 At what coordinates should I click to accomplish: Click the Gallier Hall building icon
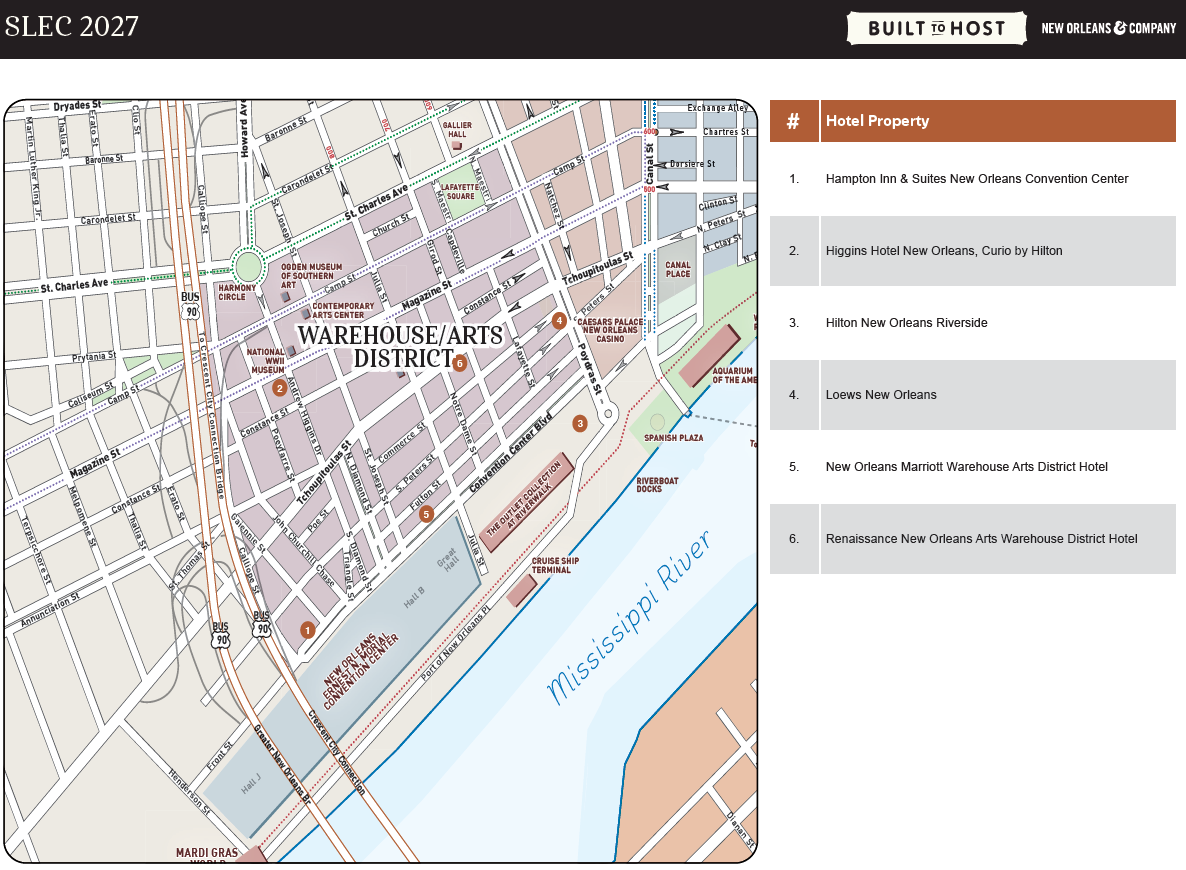(457, 145)
